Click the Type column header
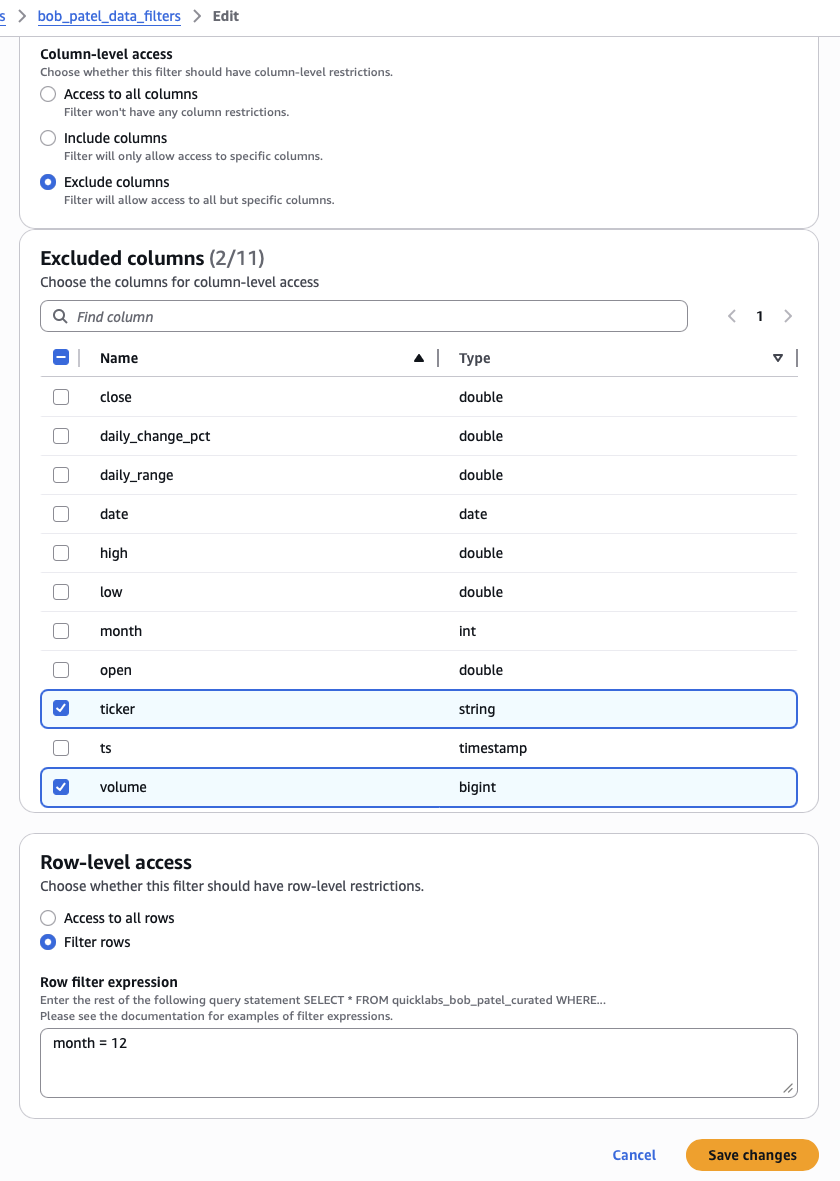Viewport: 840px width, 1181px height. point(475,358)
